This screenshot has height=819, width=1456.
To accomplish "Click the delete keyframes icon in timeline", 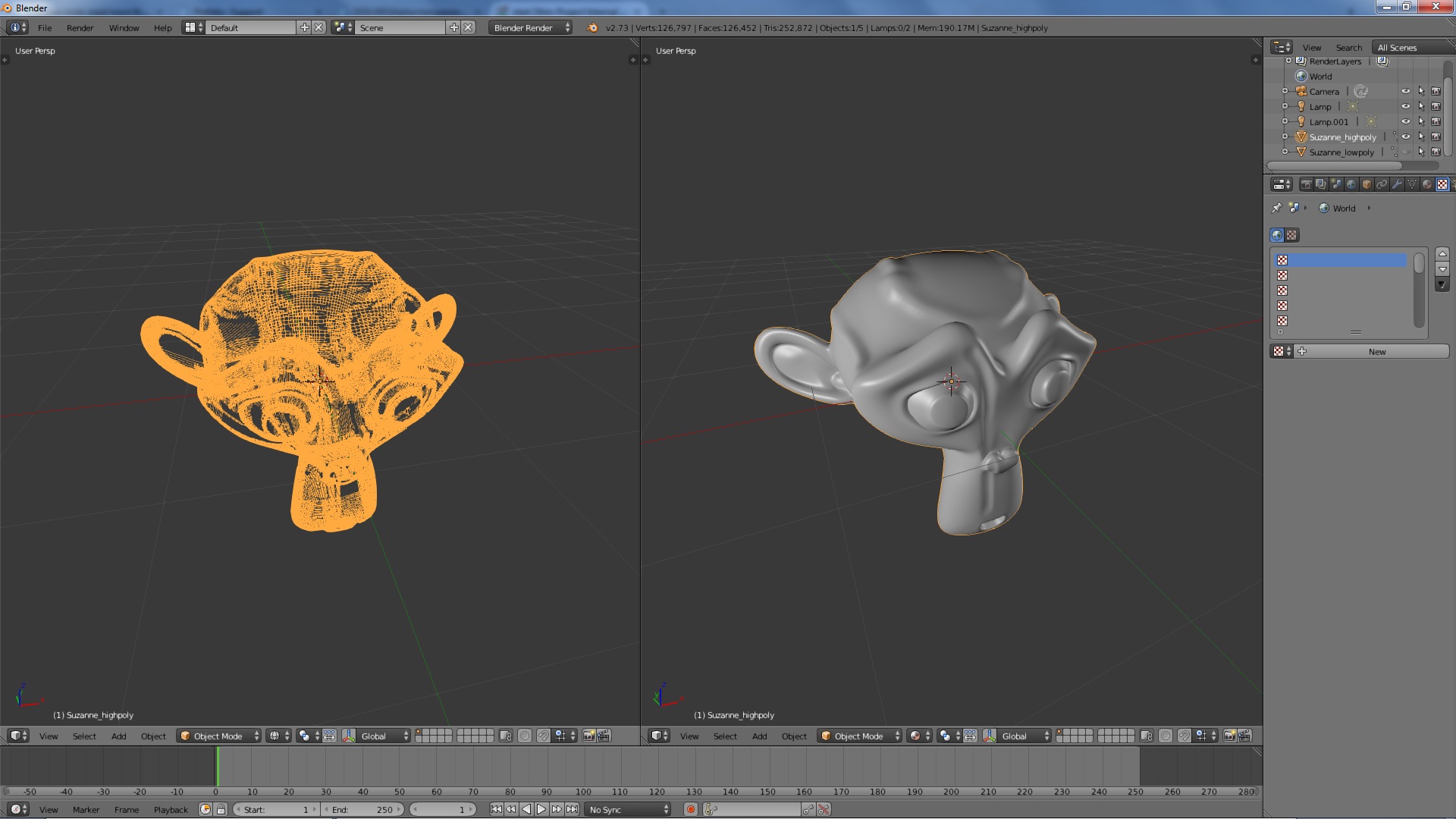I will tap(824, 809).
